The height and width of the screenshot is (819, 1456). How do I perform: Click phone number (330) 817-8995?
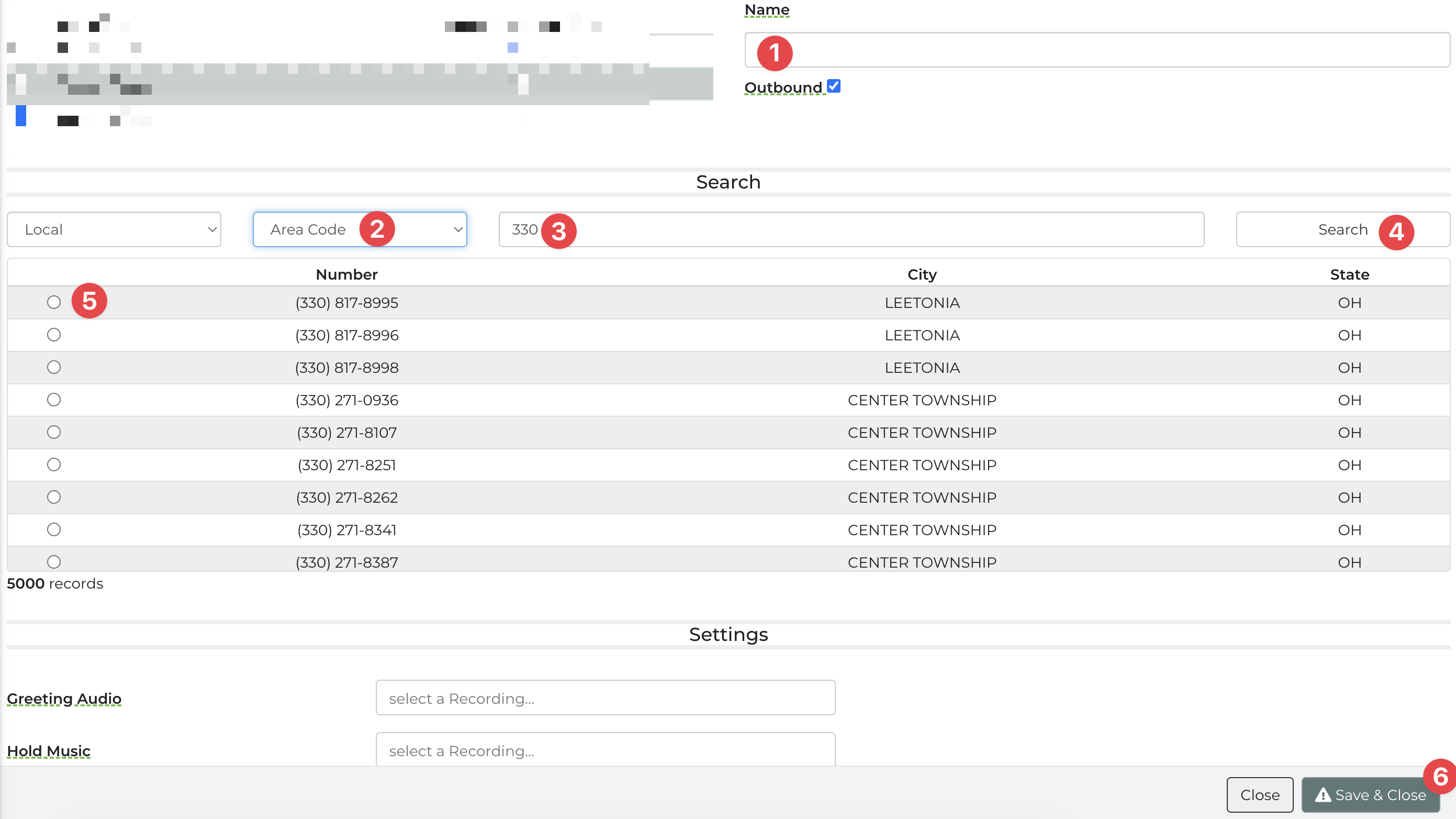coord(346,303)
